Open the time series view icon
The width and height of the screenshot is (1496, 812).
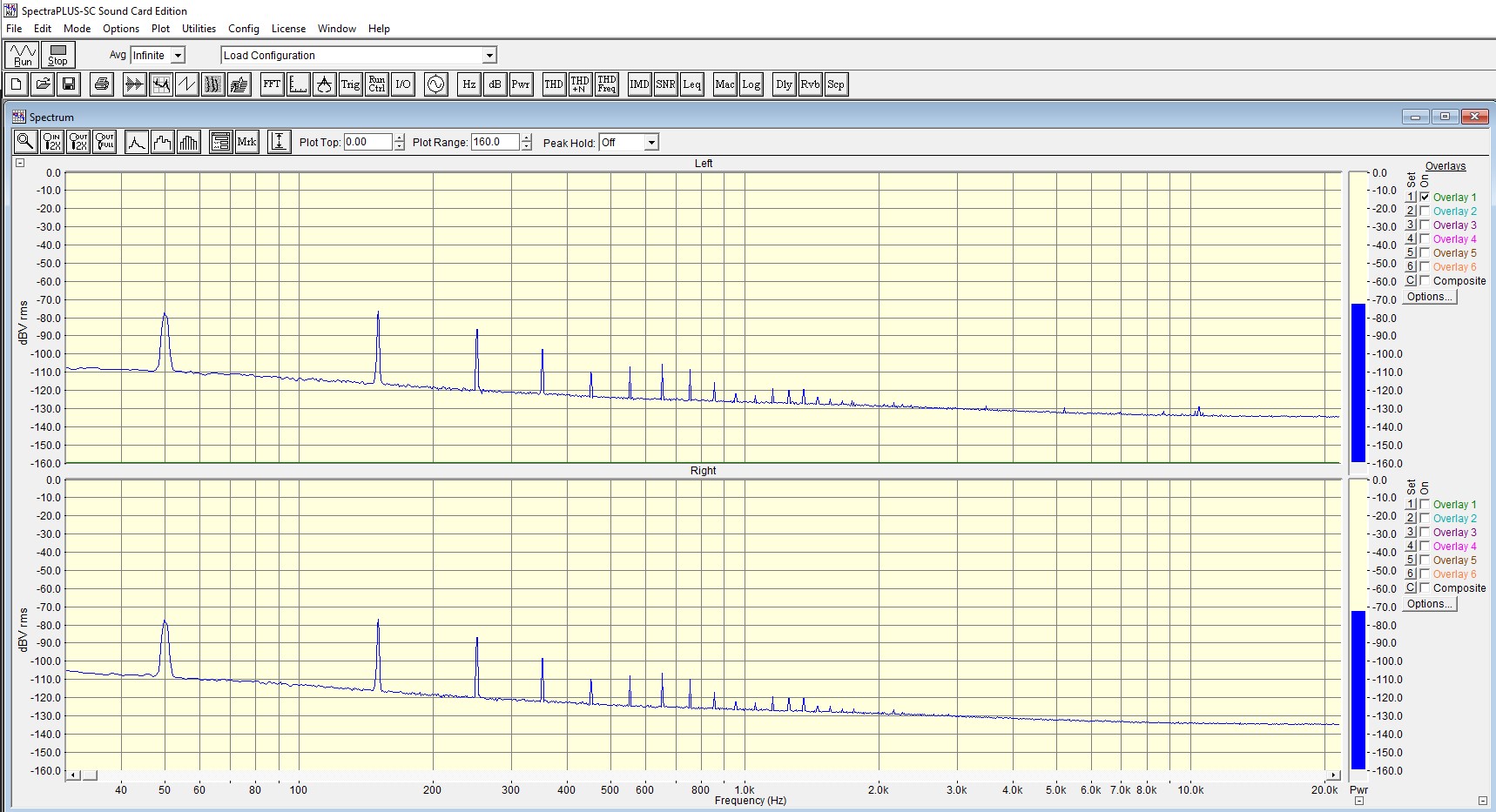pyautogui.click(x=134, y=84)
